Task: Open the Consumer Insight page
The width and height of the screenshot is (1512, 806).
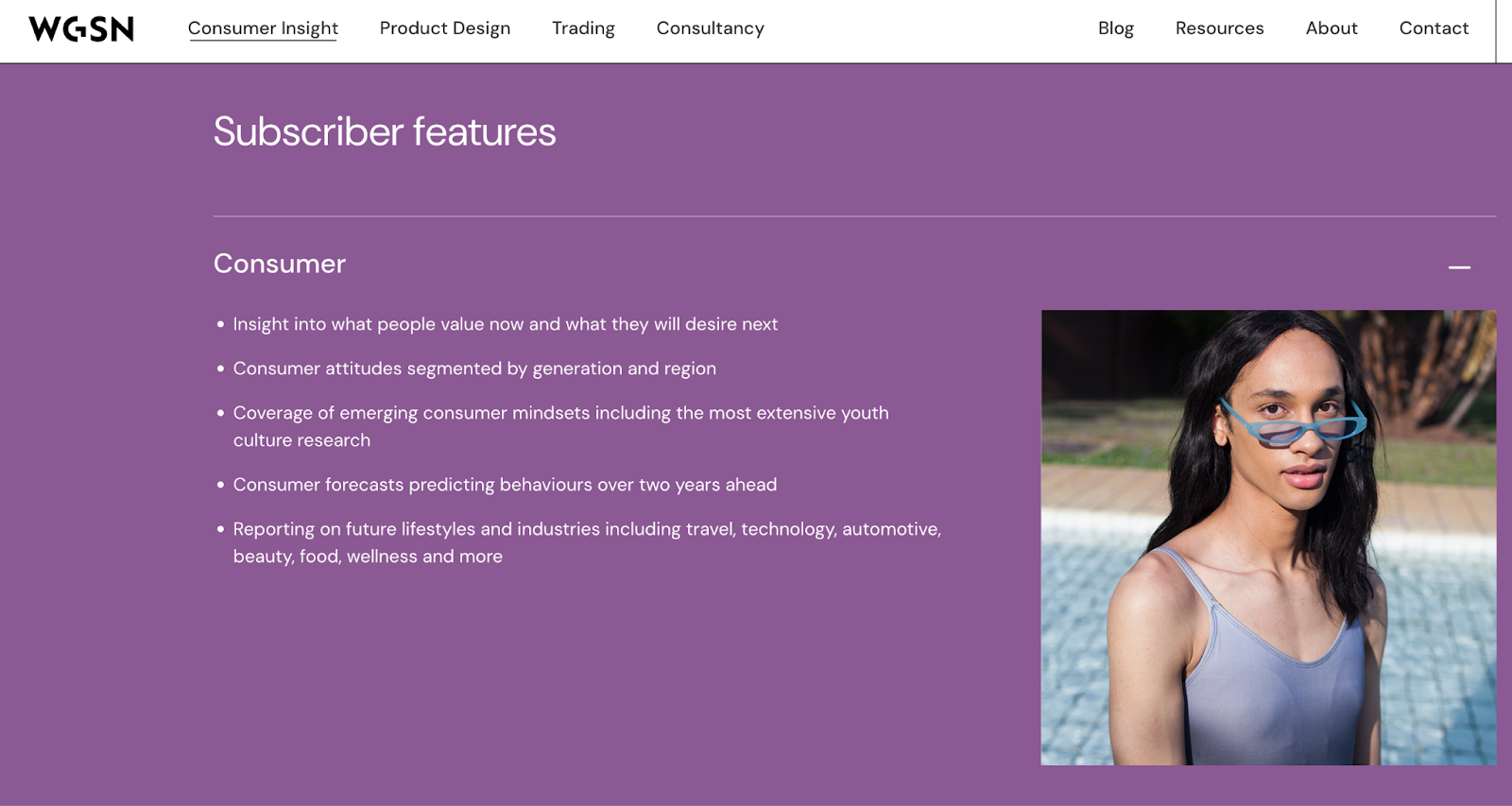Action: [x=263, y=28]
